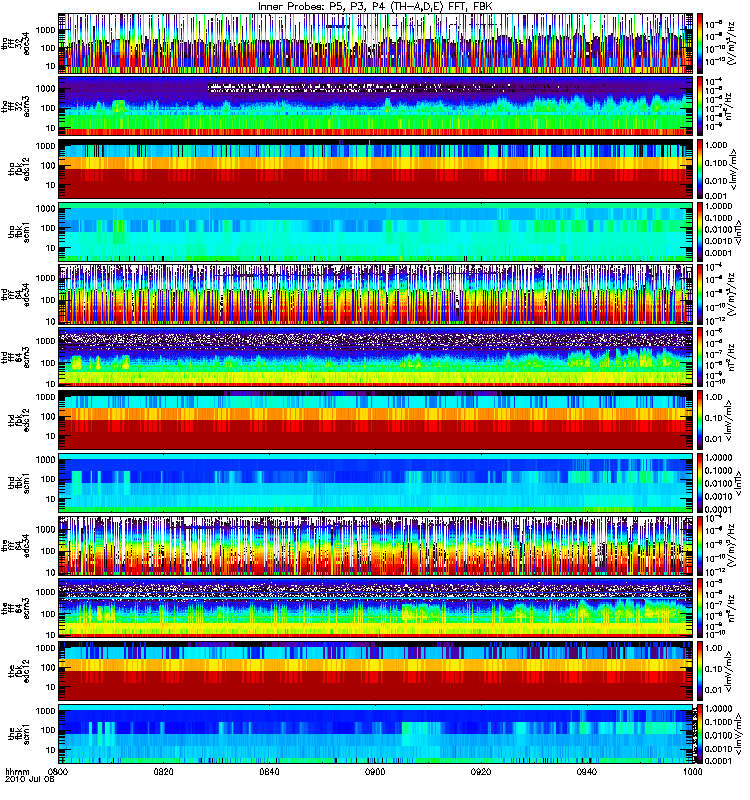Click inside the tha fbk scm1 filter bank panel
750x800 pixels.
pyautogui.click(x=375, y=231)
